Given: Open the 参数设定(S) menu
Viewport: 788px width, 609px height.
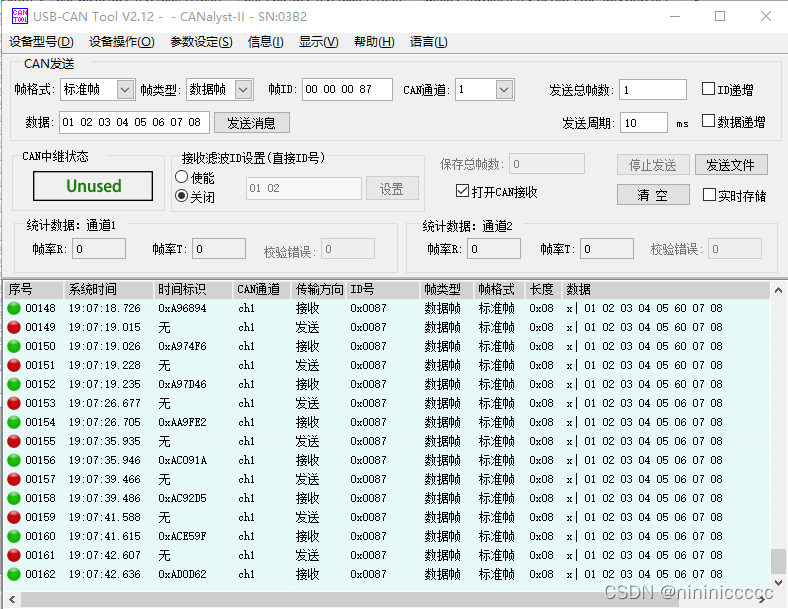Looking at the screenshot, I should point(201,42).
